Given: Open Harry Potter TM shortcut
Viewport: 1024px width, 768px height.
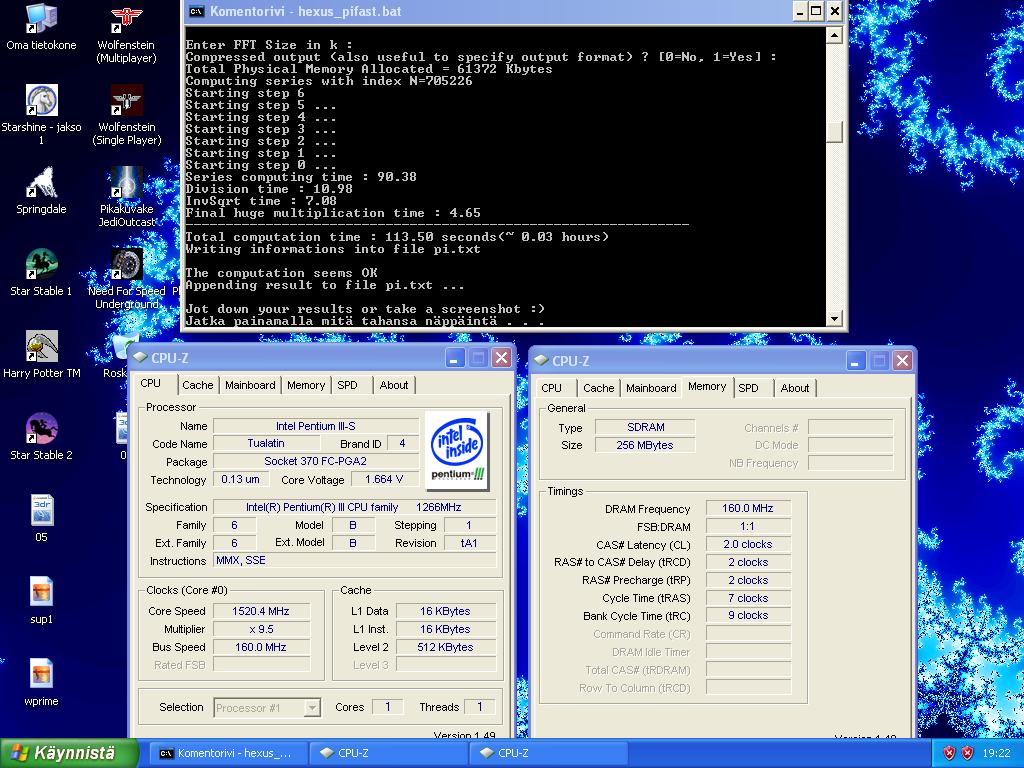Looking at the screenshot, I should coord(41,354).
